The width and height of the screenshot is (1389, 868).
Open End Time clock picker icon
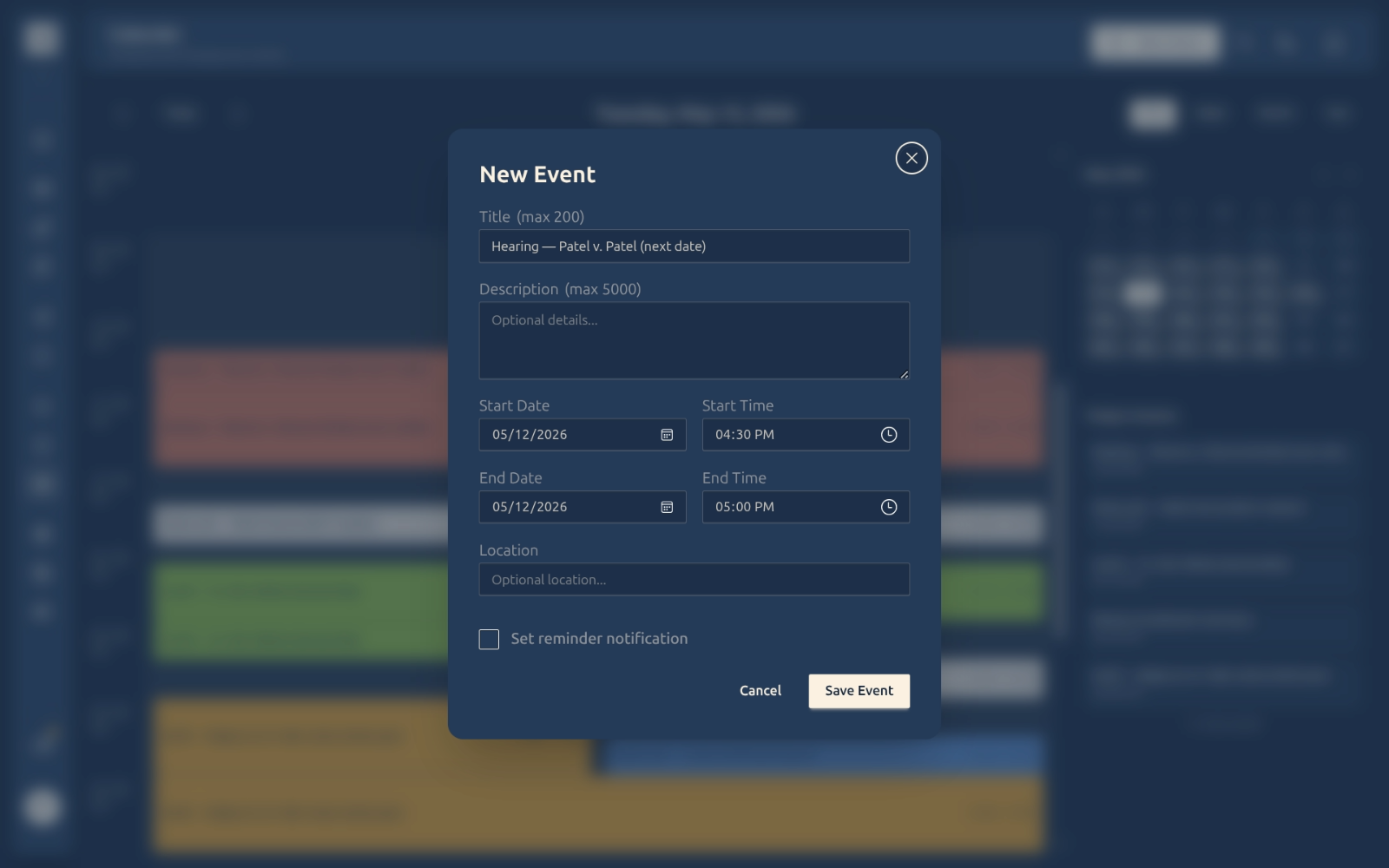(889, 507)
